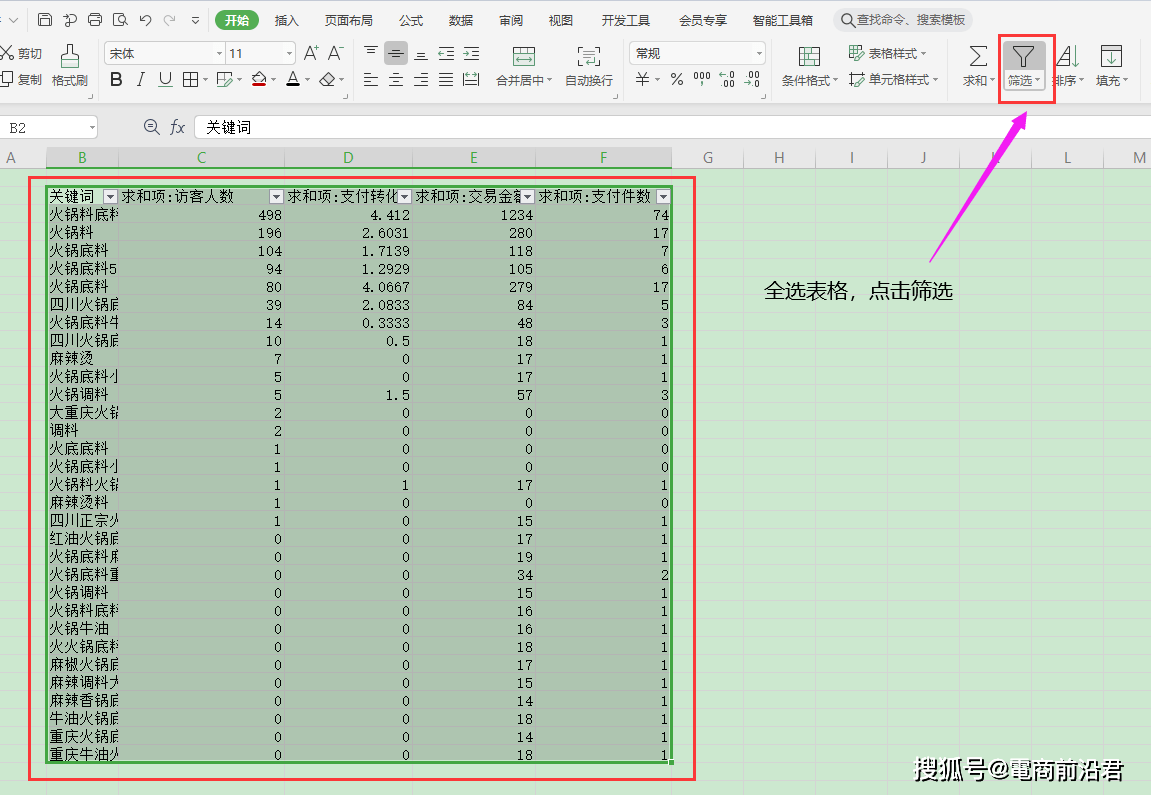Click the search commands box
Screen dimensions: 1151x795
[903, 20]
